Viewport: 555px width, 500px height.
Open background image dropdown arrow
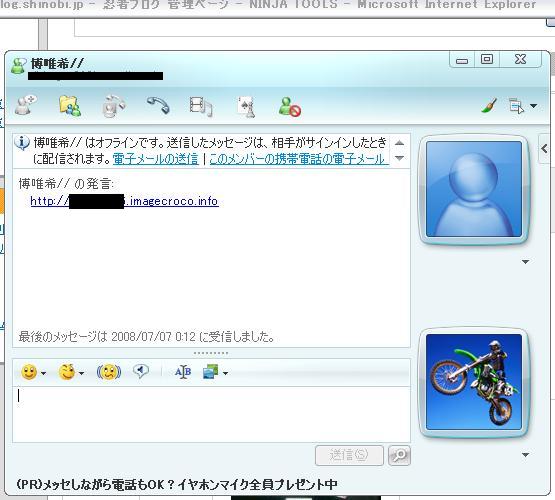click(x=225, y=373)
